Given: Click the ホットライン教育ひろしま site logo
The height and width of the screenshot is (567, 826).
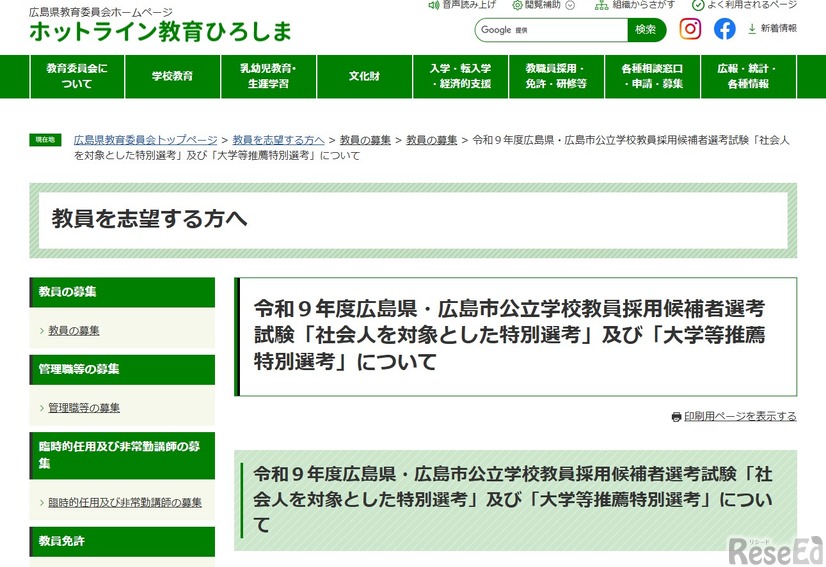Looking at the screenshot, I should tap(160, 32).
